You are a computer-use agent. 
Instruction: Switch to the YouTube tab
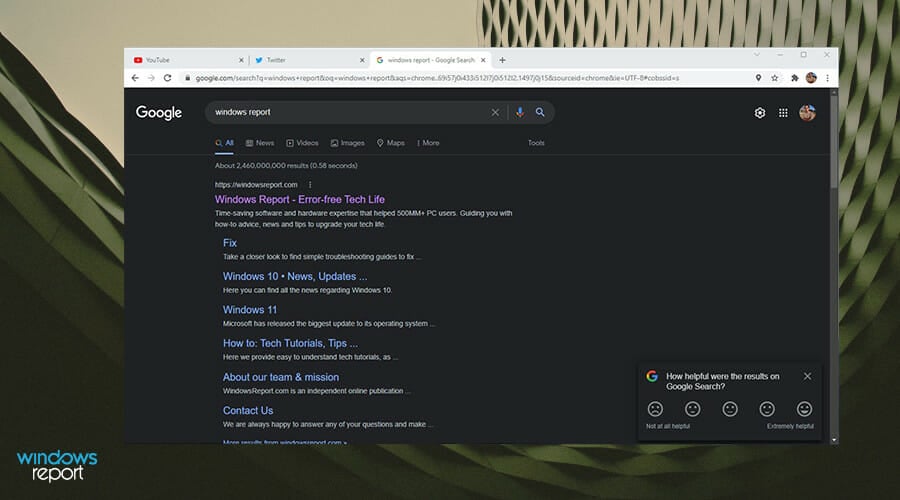pos(186,60)
